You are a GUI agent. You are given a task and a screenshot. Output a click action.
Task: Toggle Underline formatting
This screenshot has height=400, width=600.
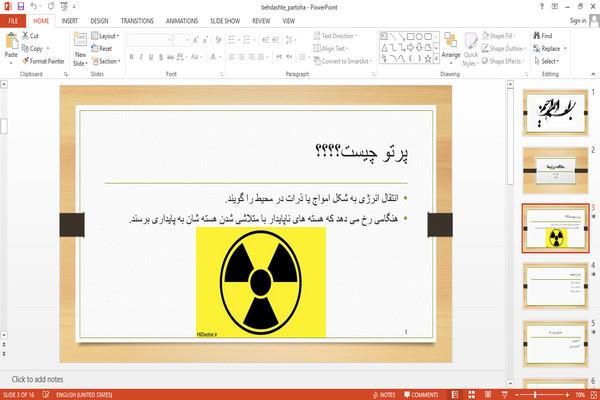(x=151, y=57)
